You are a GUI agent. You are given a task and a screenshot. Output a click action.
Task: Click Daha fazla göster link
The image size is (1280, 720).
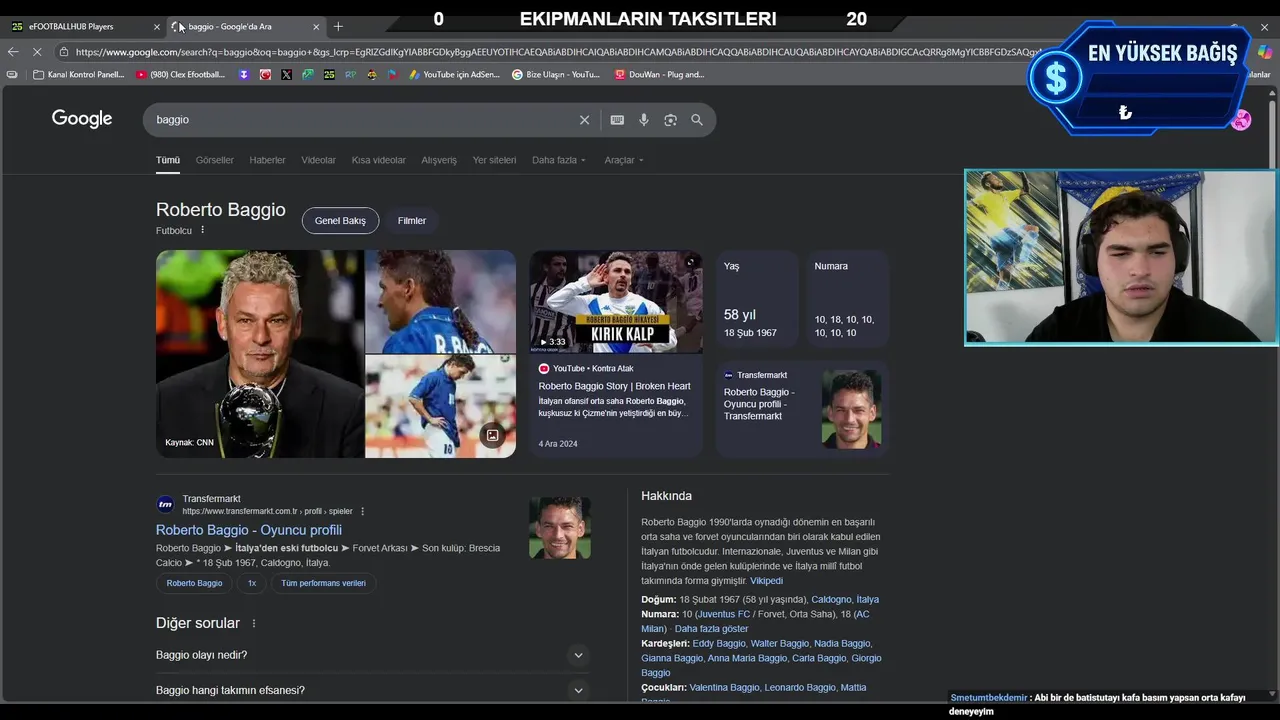(711, 629)
